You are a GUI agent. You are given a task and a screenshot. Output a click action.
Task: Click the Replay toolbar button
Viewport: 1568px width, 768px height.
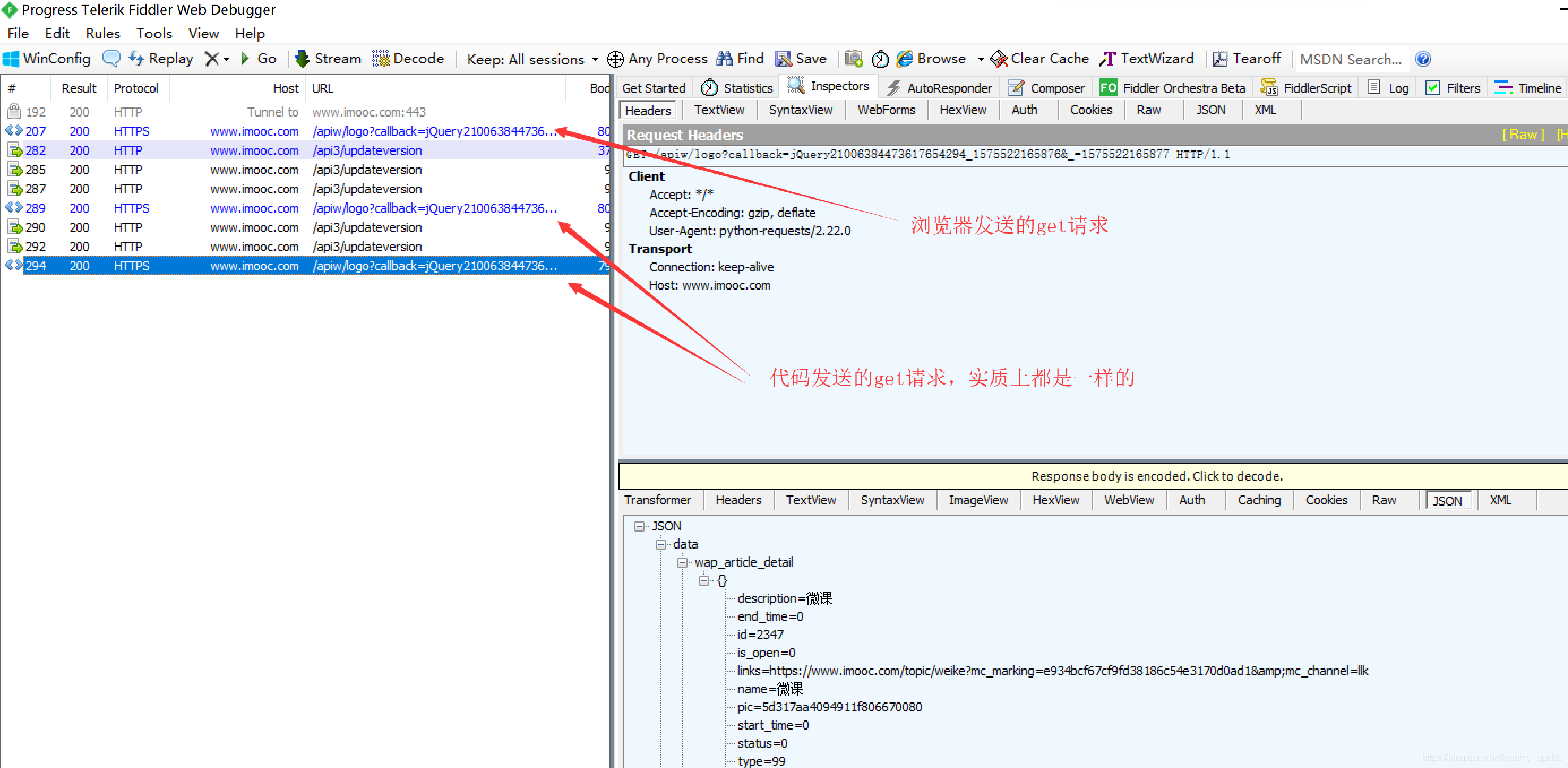161,59
